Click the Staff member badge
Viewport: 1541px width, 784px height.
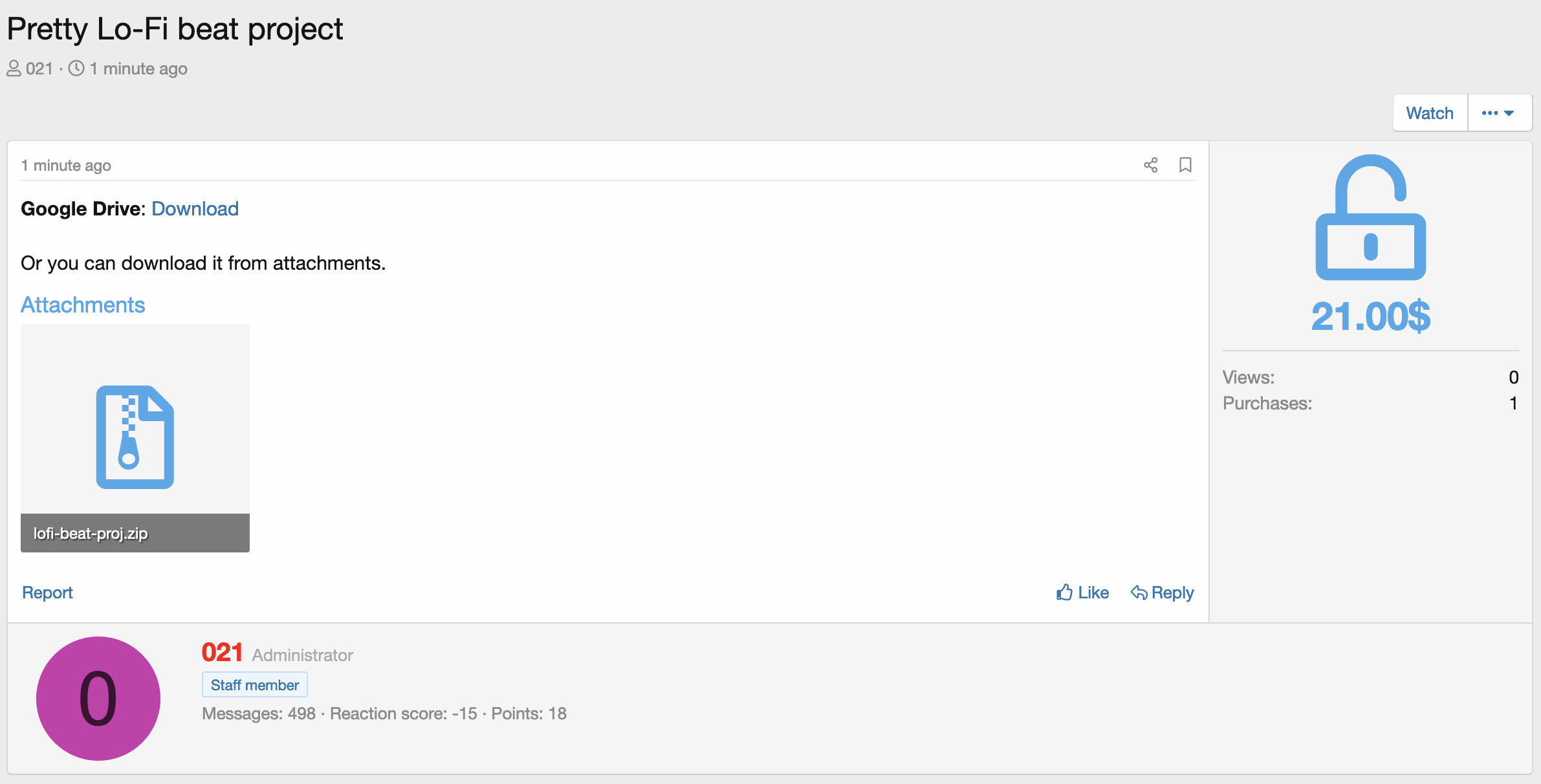pyautogui.click(x=255, y=685)
